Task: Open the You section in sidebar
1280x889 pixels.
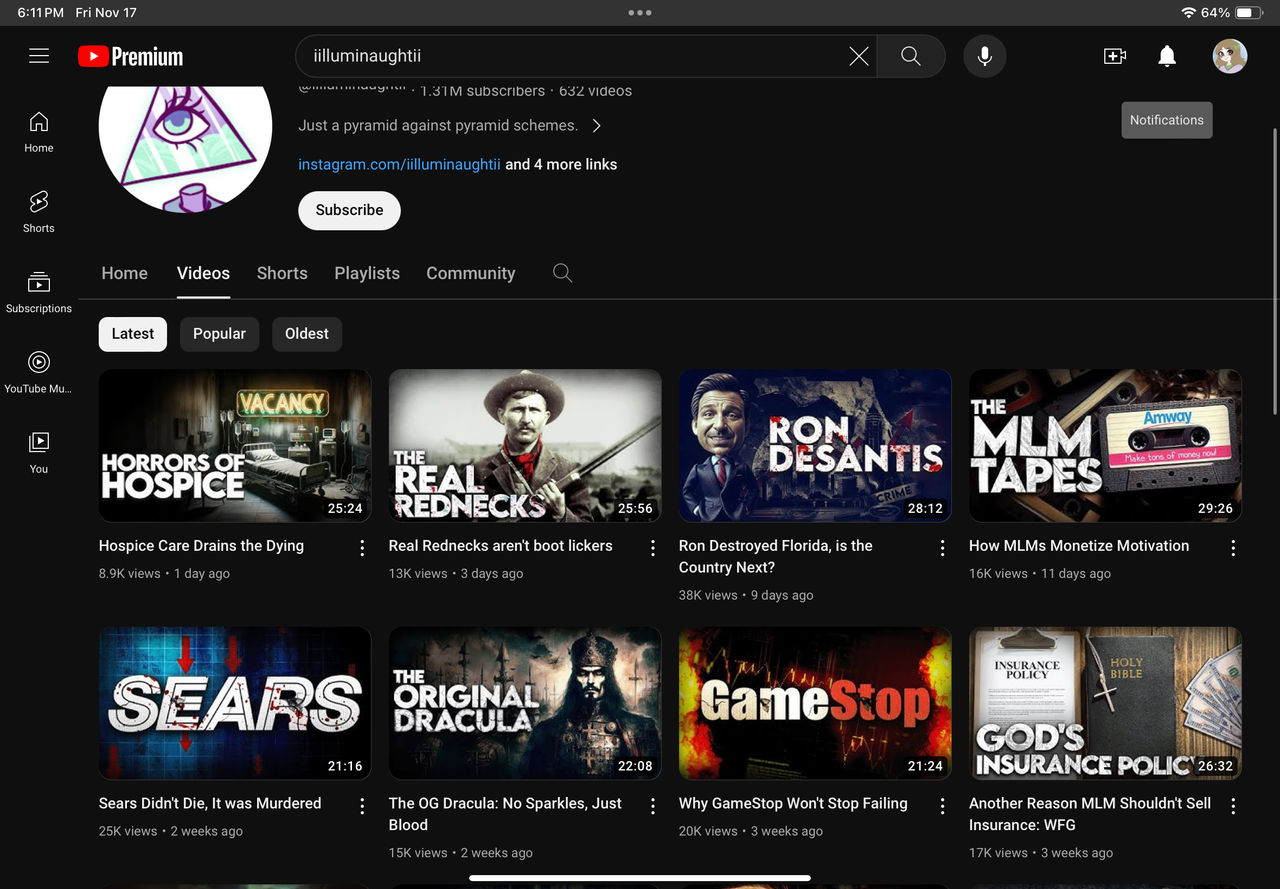Action: pyautogui.click(x=39, y=452)
